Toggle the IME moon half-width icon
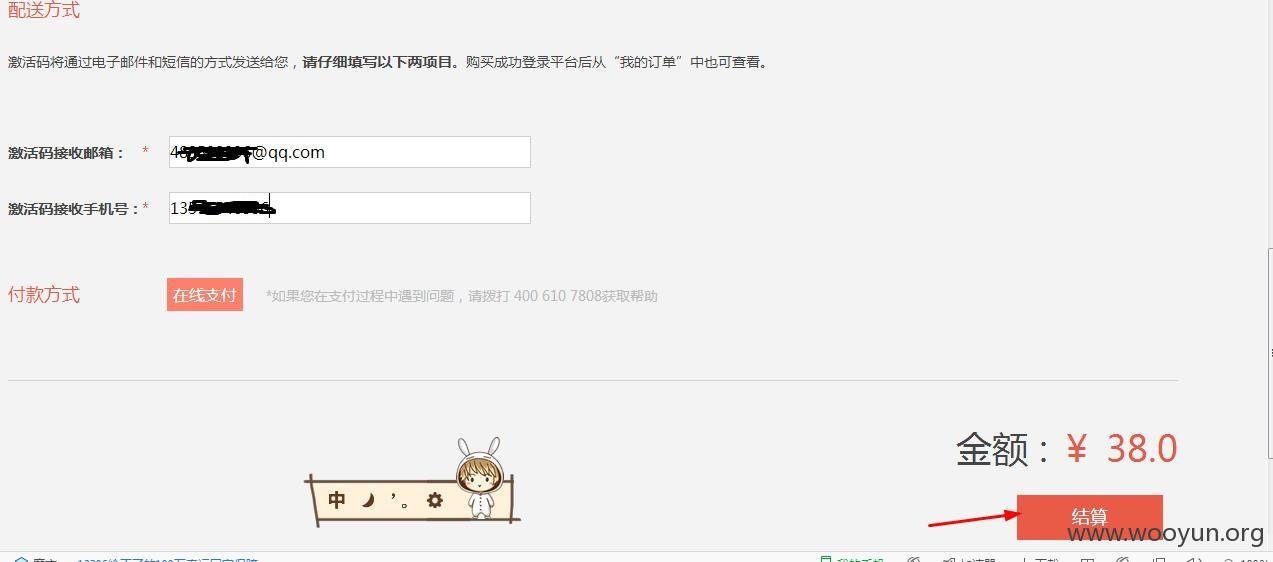 pyautogui.click(x=367, y=499)
